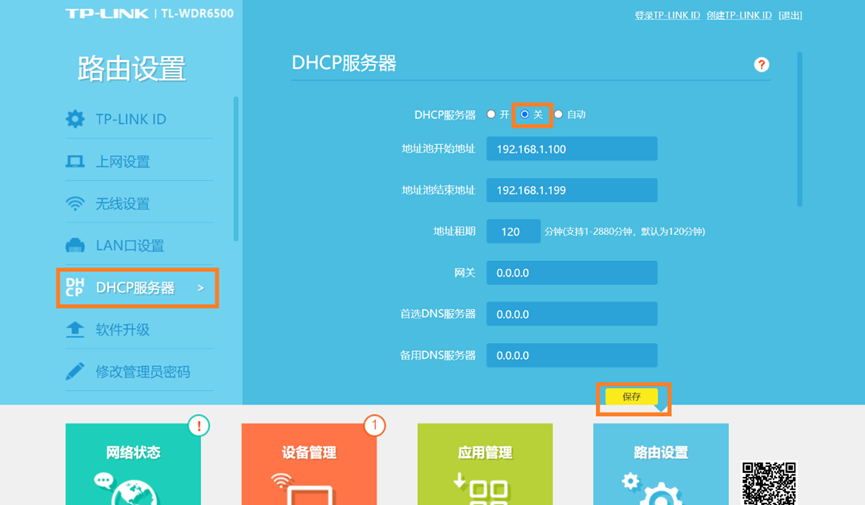Screen dimensions: 865x505
Task: Click the 登录TP-LINK ID link
Action: pyautogui.click(x=667, y=16)
